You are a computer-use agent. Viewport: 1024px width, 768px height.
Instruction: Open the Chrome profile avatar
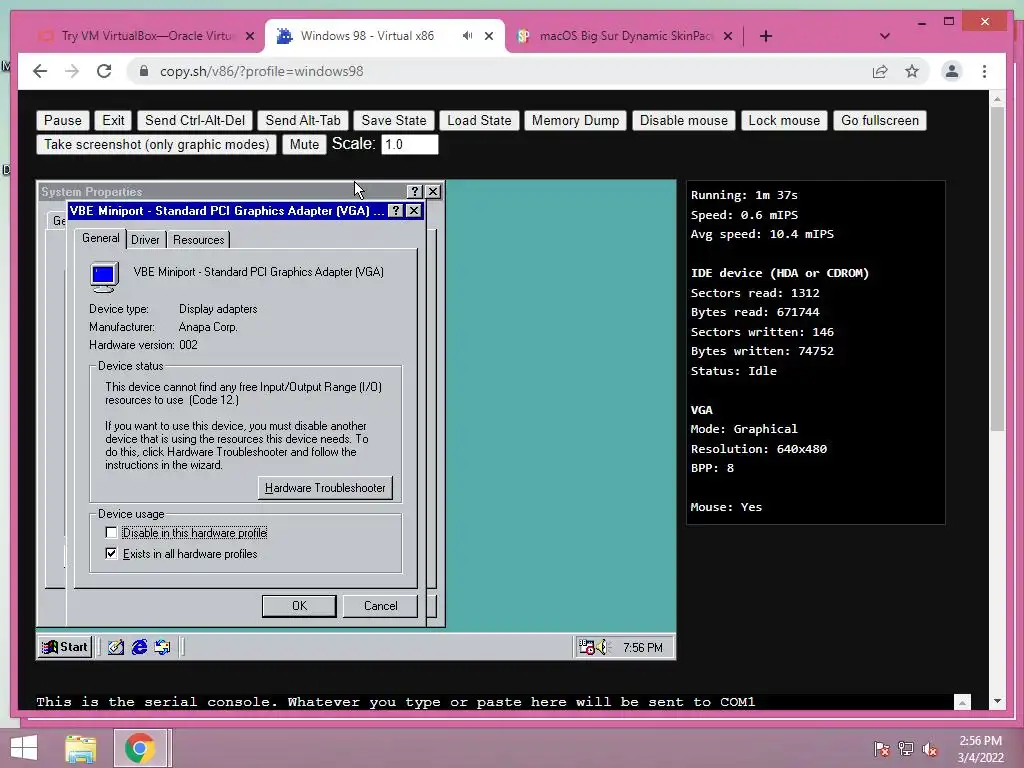coord(952,71)
